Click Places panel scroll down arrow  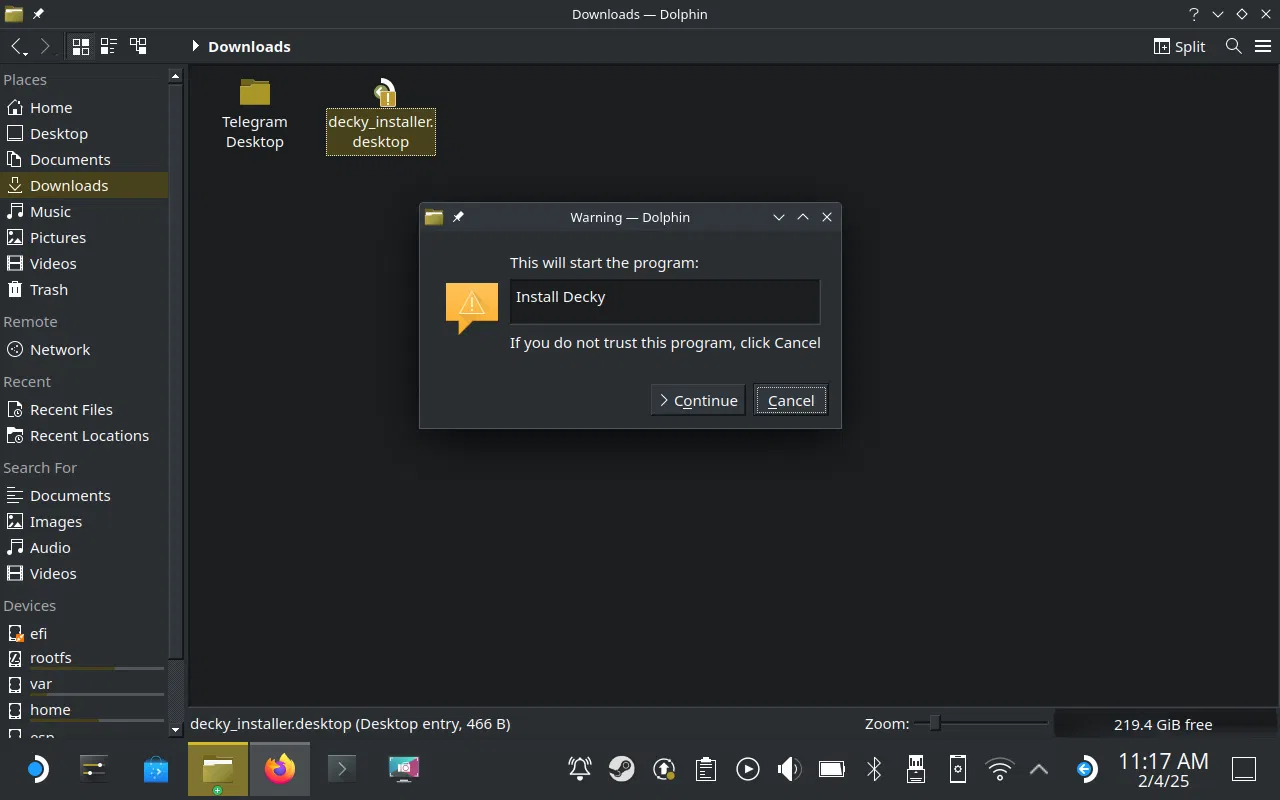(x=176, y=730)
